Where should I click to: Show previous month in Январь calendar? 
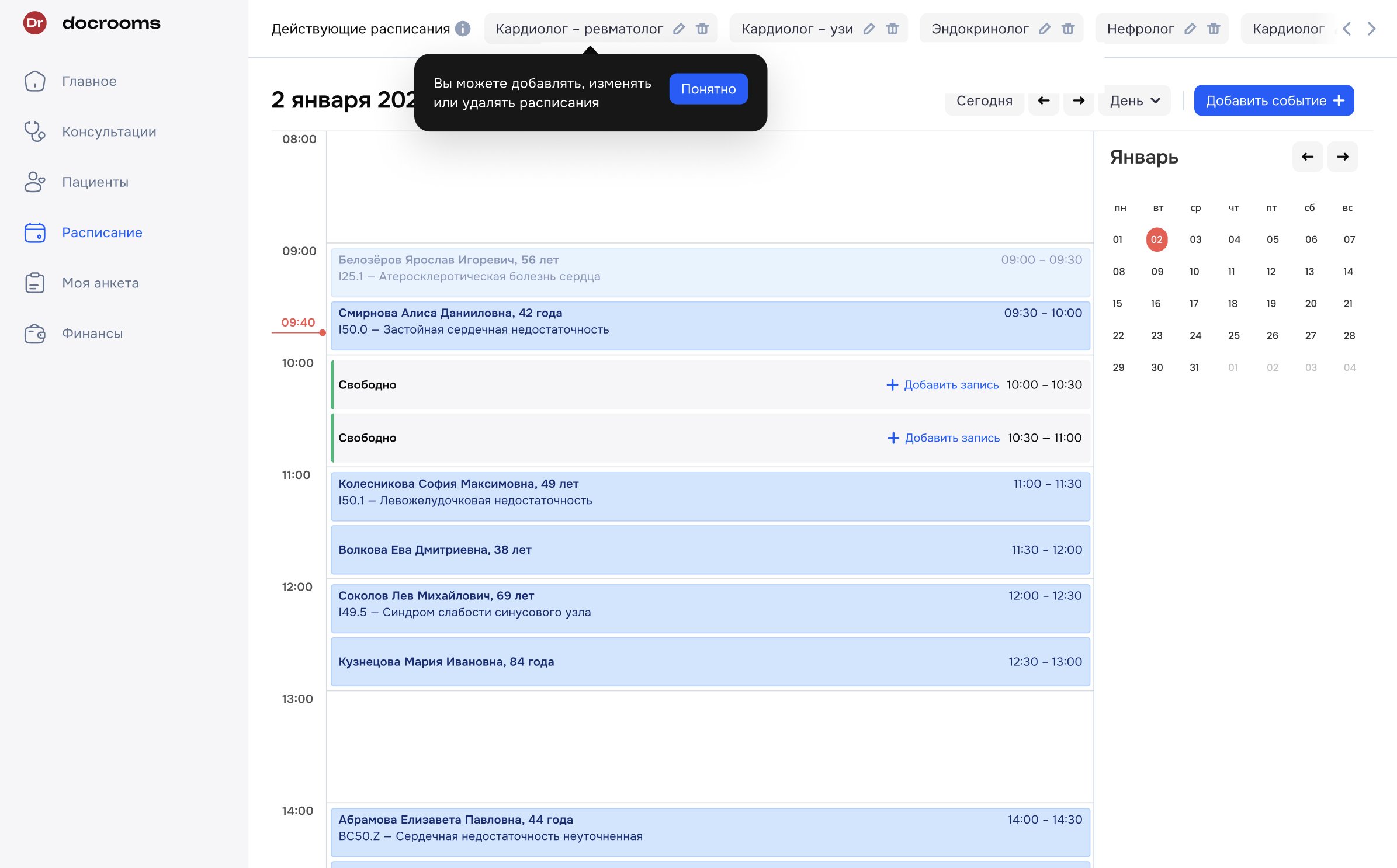tap(1308, 157)
